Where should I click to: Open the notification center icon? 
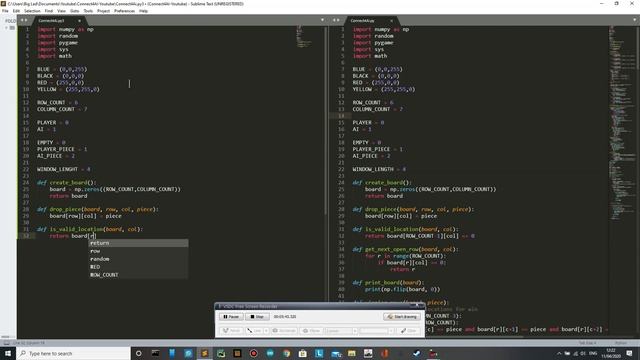pyautogui.click(x=629, y=353)
